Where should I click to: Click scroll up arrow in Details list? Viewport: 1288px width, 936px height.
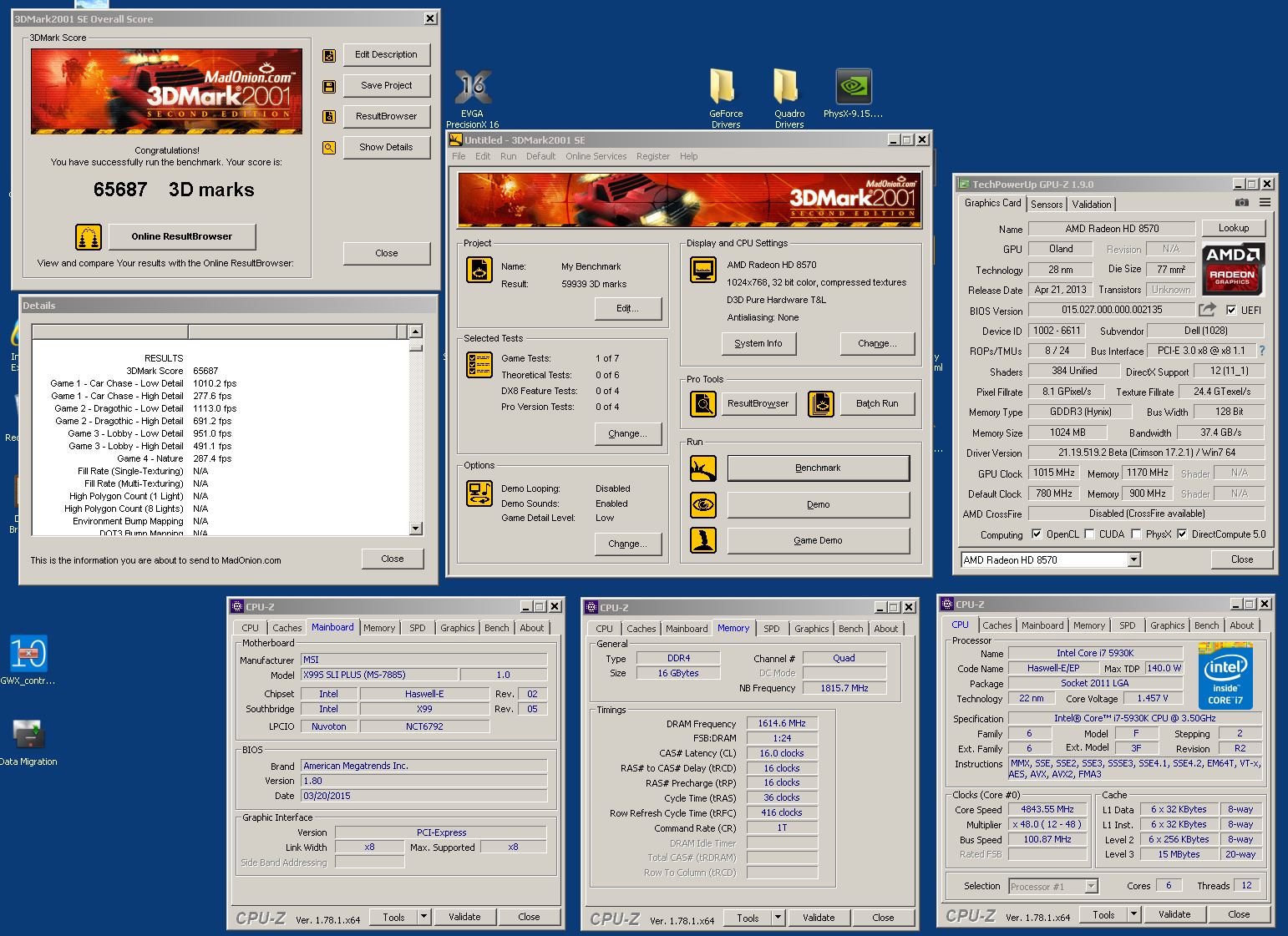tap(416, 331)
